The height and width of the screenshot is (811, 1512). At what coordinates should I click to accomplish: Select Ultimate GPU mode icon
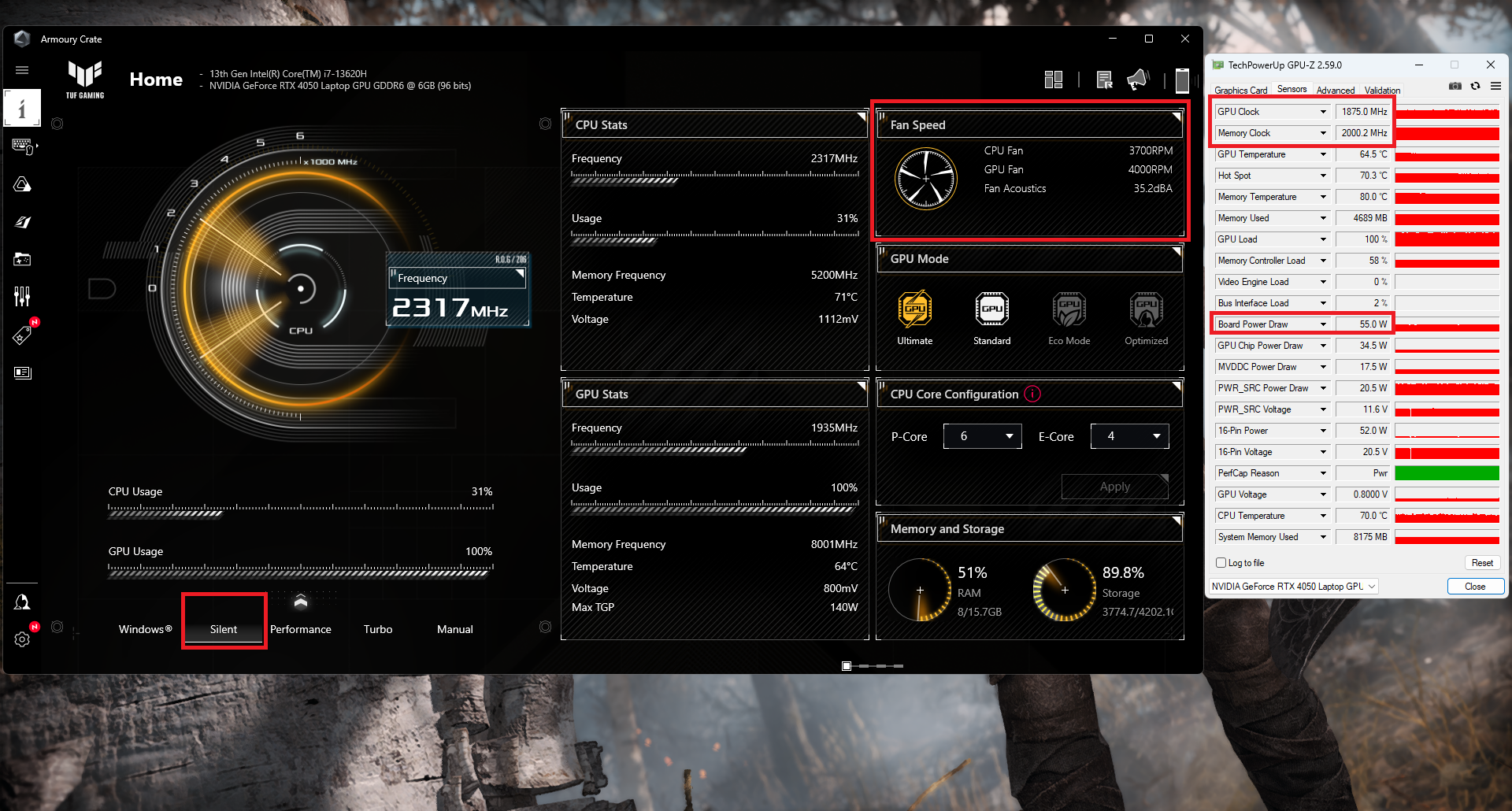point(914,309)
